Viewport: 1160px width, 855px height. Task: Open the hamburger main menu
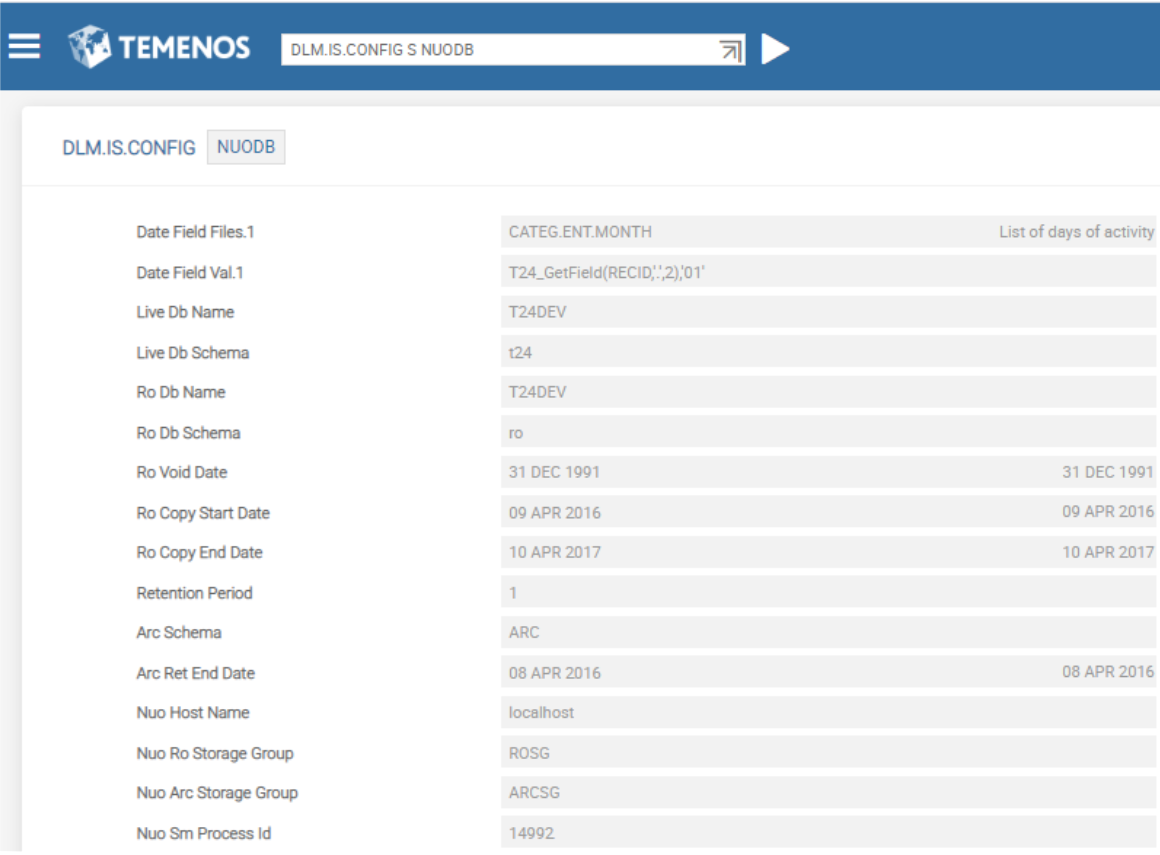(x=24, y=47)
